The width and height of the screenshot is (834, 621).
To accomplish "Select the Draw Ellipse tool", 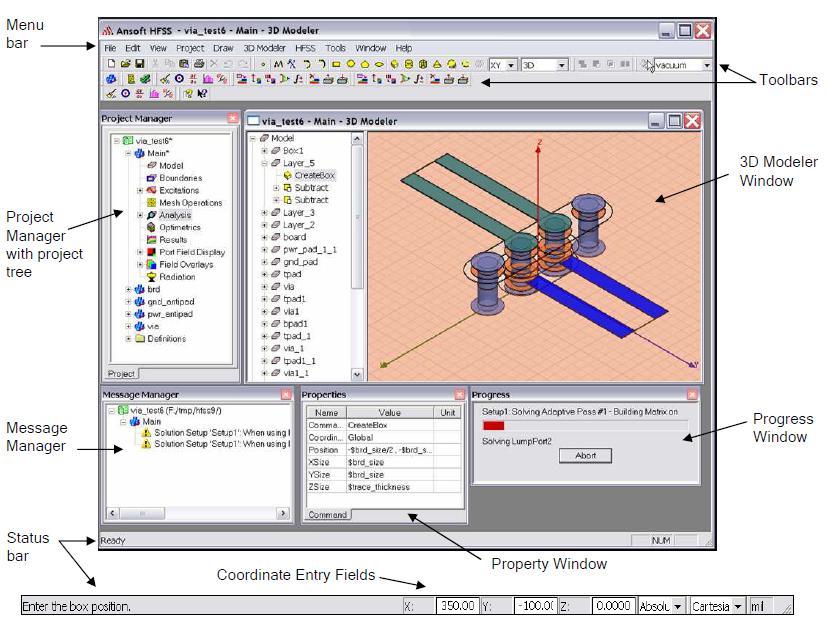I will (x=379, y=64).
